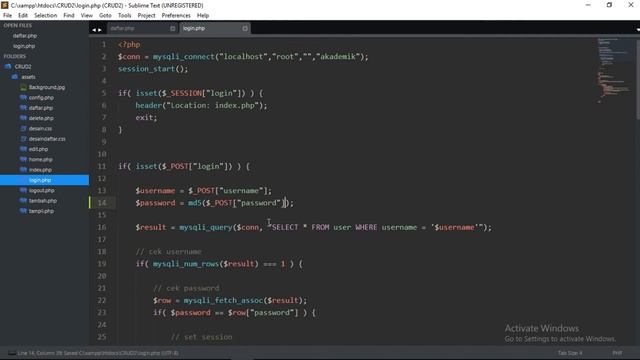Open the PHP syntax selector
Image resolution: width=640 pixels, height=360 pixels.
pos(617,353)
